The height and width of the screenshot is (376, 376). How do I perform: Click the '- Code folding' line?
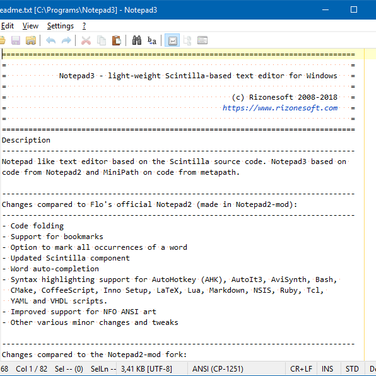click(33, 226)
